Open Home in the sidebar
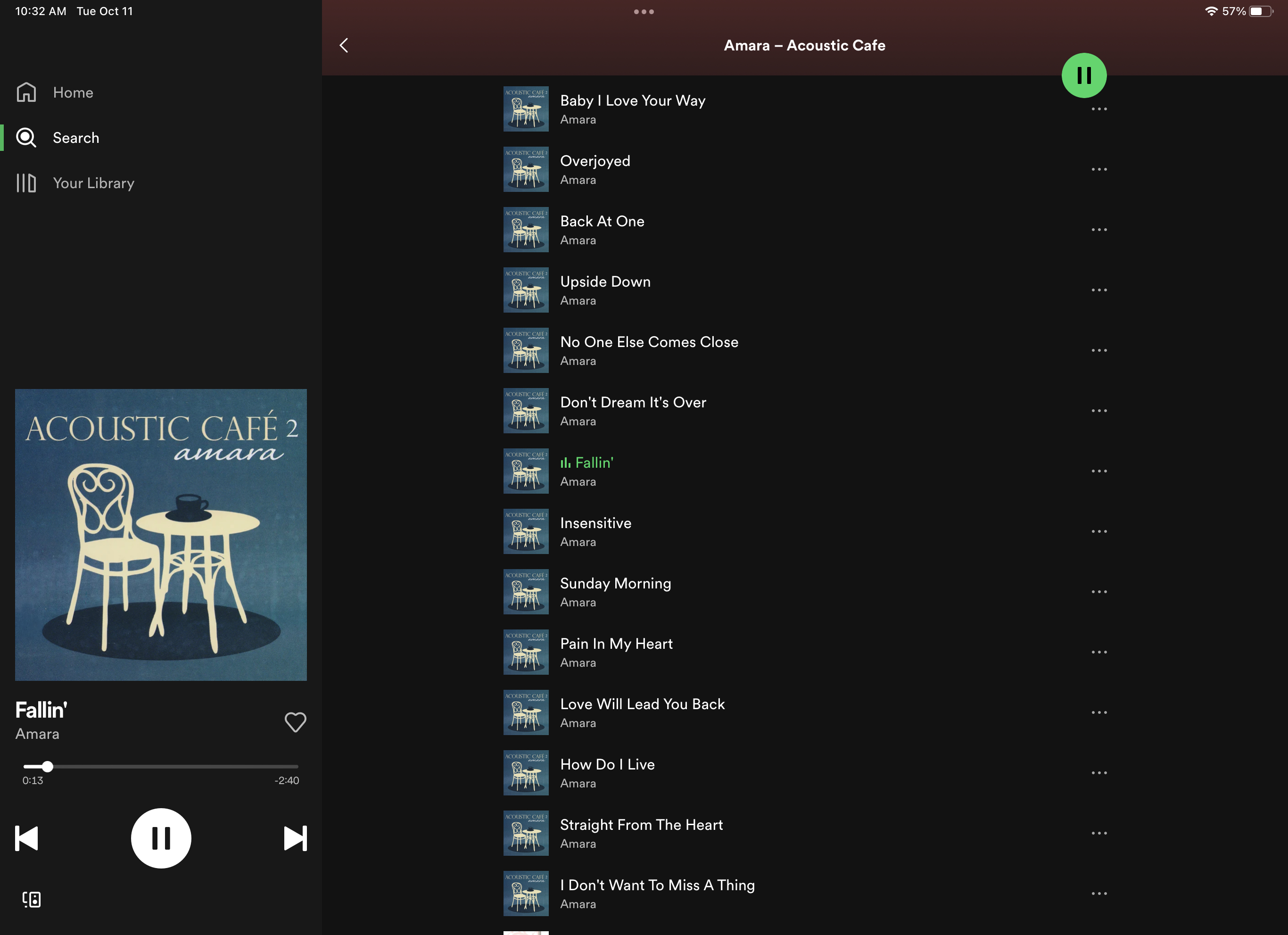1288x935 pixels. coord(55,92)
